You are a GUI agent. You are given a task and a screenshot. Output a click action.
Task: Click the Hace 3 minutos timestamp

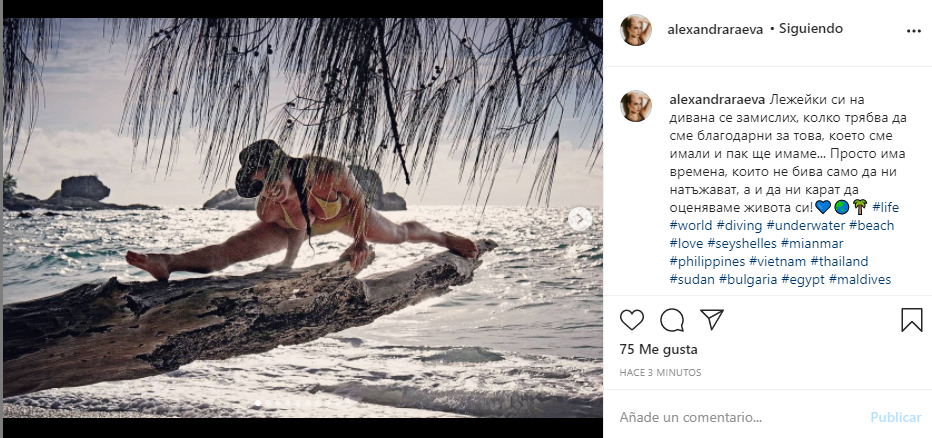(660, 372)
